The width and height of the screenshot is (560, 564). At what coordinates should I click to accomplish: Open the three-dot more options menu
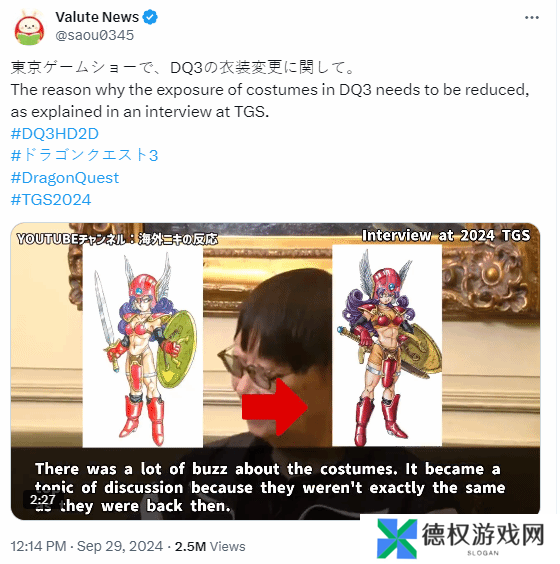531,17
